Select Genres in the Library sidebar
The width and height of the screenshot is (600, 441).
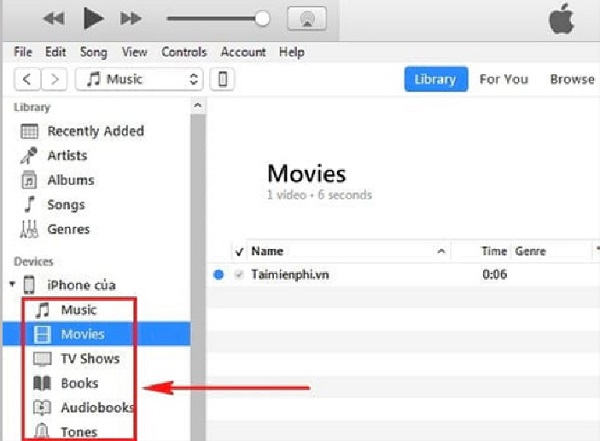pyautogui.click(x=69, y=229)
